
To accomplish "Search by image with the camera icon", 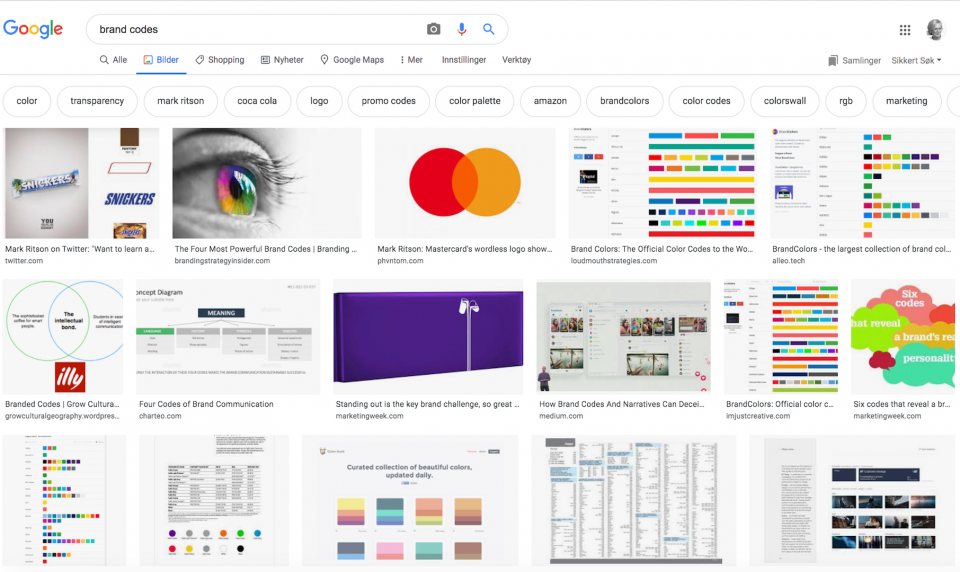I will coord(433,29).
